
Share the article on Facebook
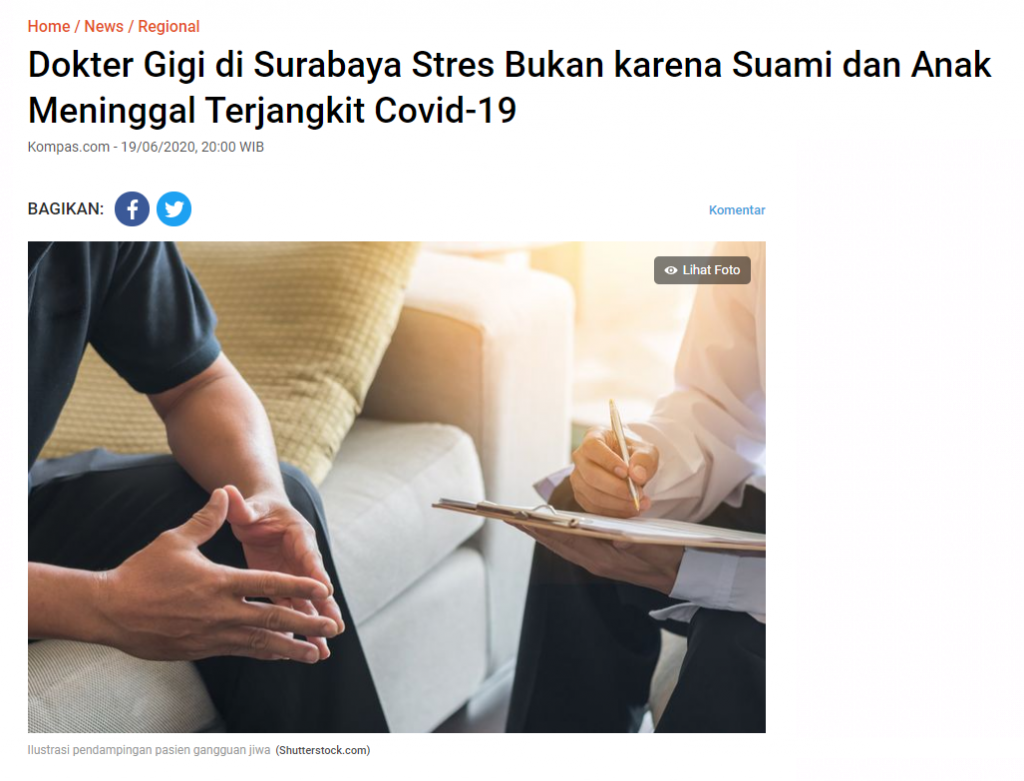pyautogui.click(x=132, y=209)
